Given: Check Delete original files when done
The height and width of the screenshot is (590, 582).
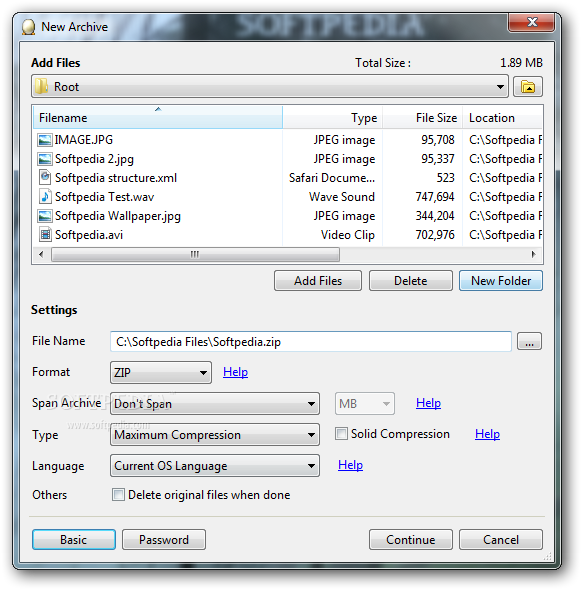Looking at the screenshot, I should [118, 494].
